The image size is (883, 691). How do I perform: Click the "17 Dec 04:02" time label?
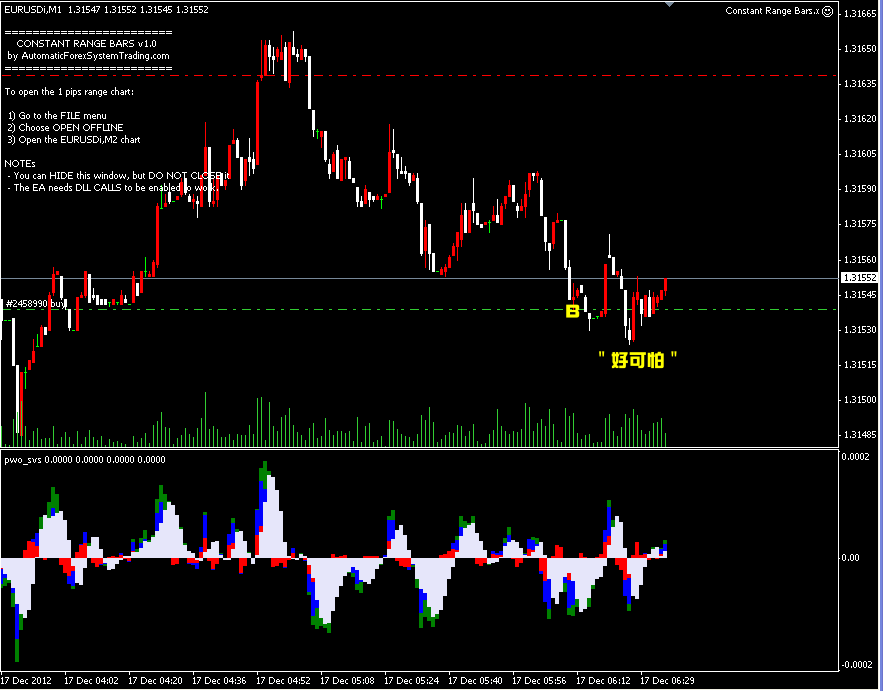[91, 680]
